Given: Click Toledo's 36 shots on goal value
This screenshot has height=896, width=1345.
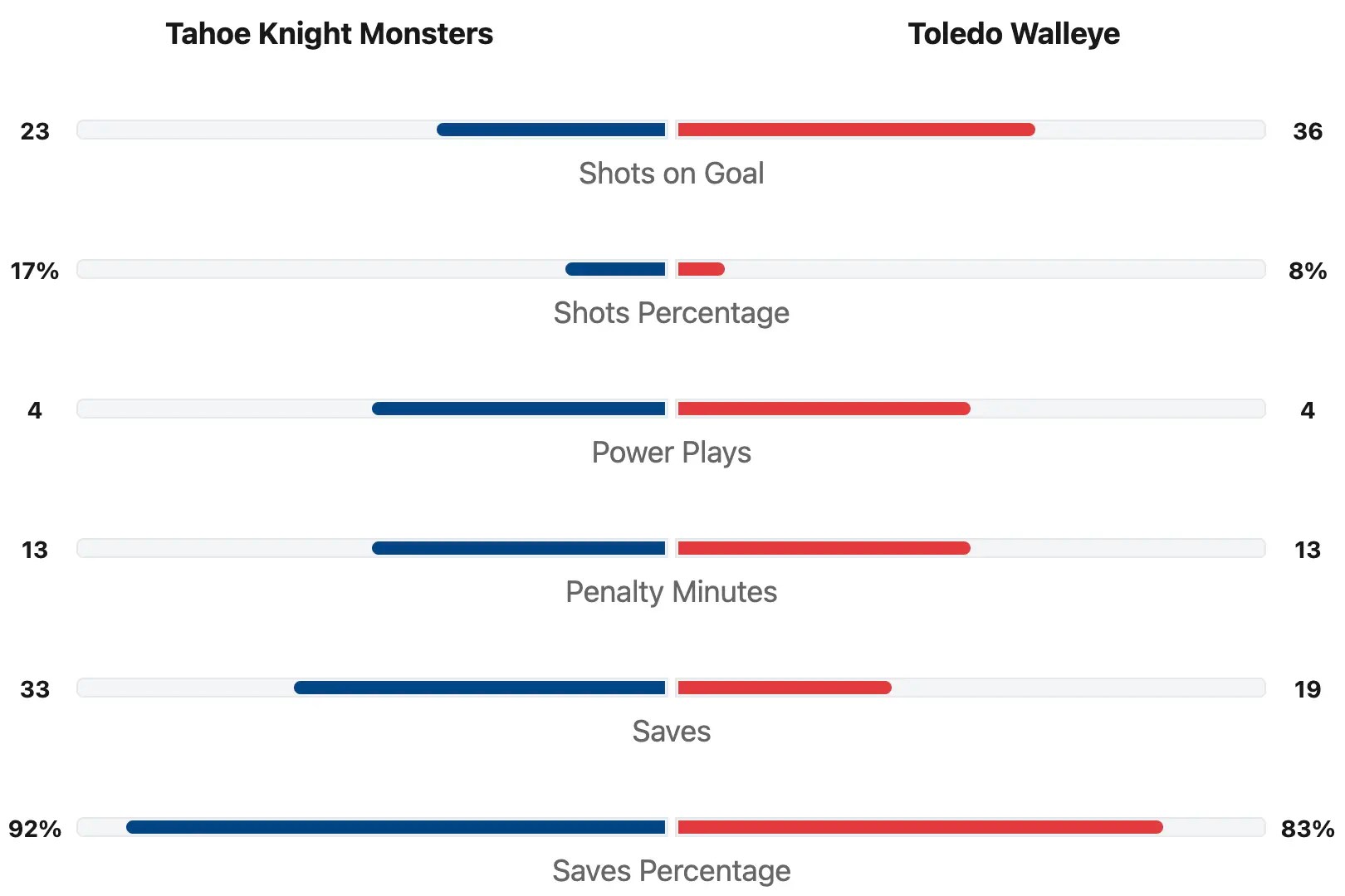Looking at the screenshot, I should click(x=1307, y=131).
